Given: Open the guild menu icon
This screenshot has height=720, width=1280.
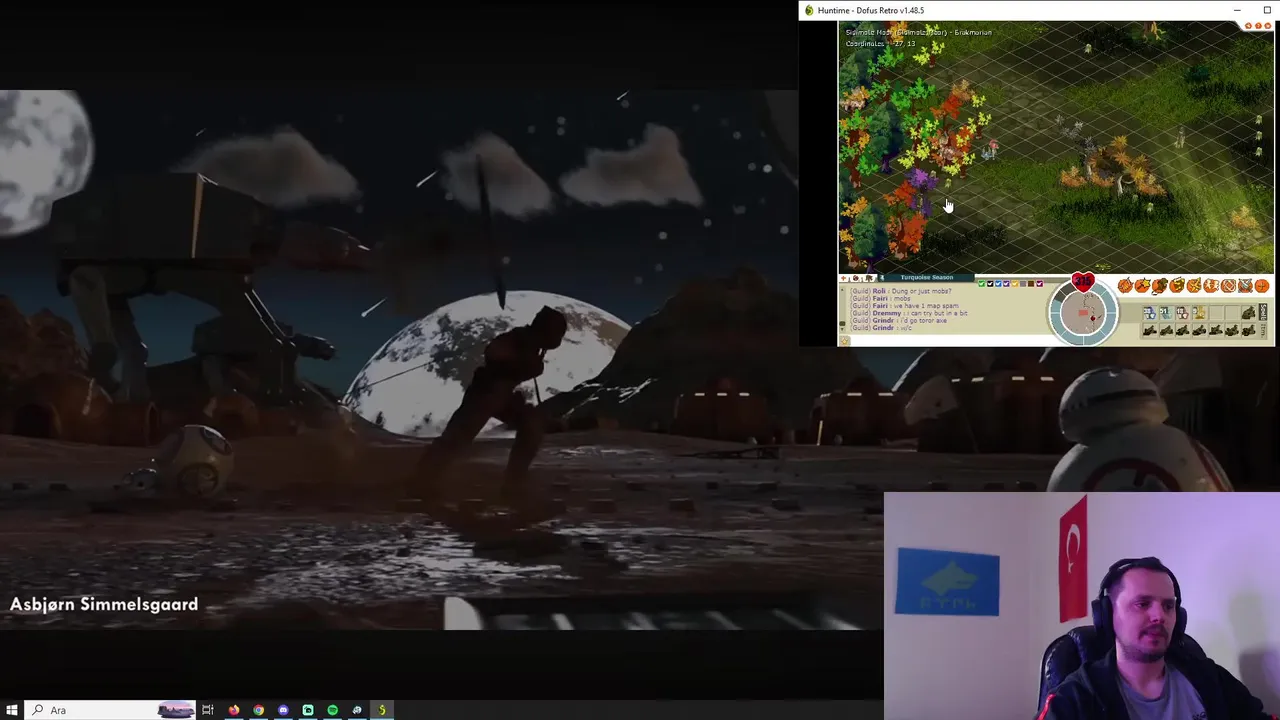Looking at the screenshot, I should pos(1228,286).
